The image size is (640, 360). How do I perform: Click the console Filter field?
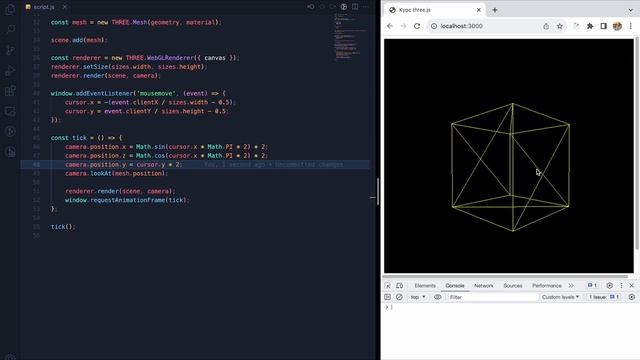tap(492, 297)
